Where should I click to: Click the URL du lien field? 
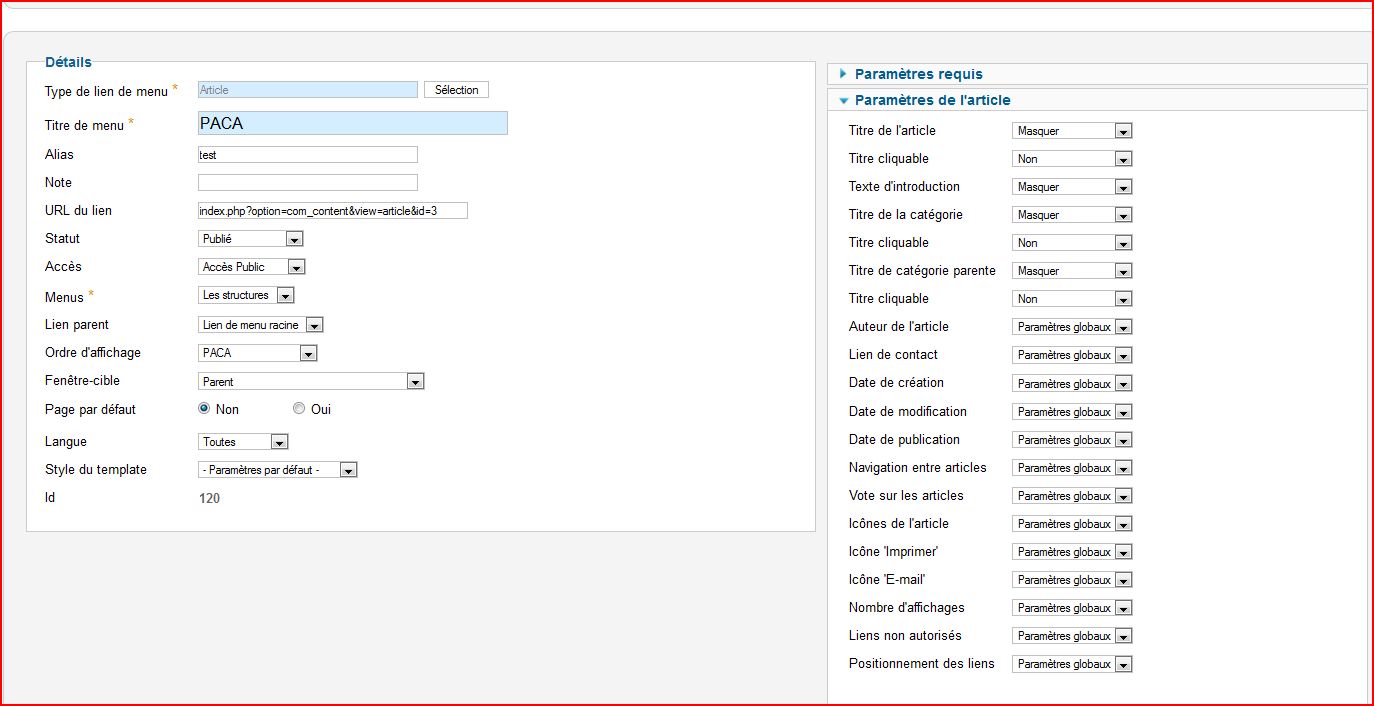pos(332,211)
